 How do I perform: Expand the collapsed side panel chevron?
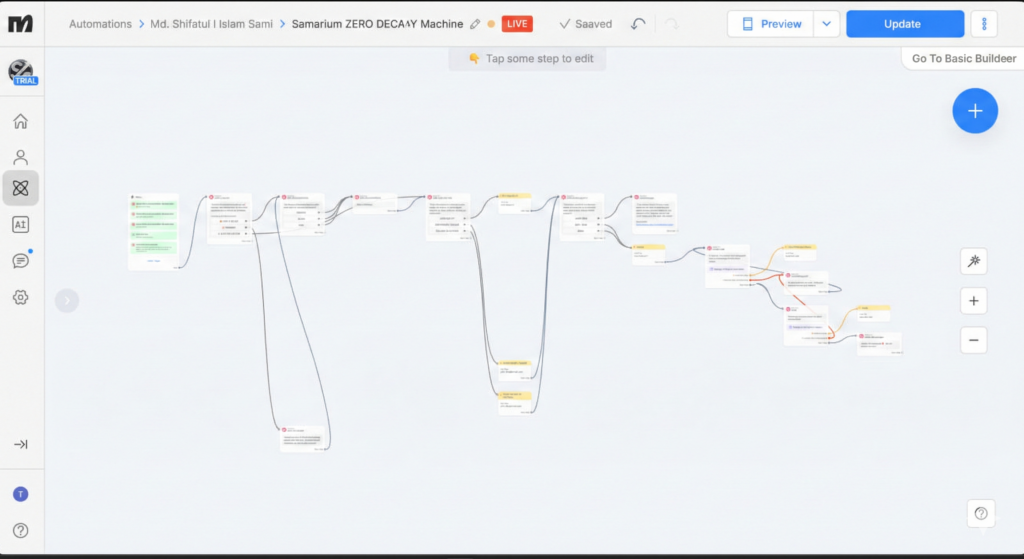67,300
